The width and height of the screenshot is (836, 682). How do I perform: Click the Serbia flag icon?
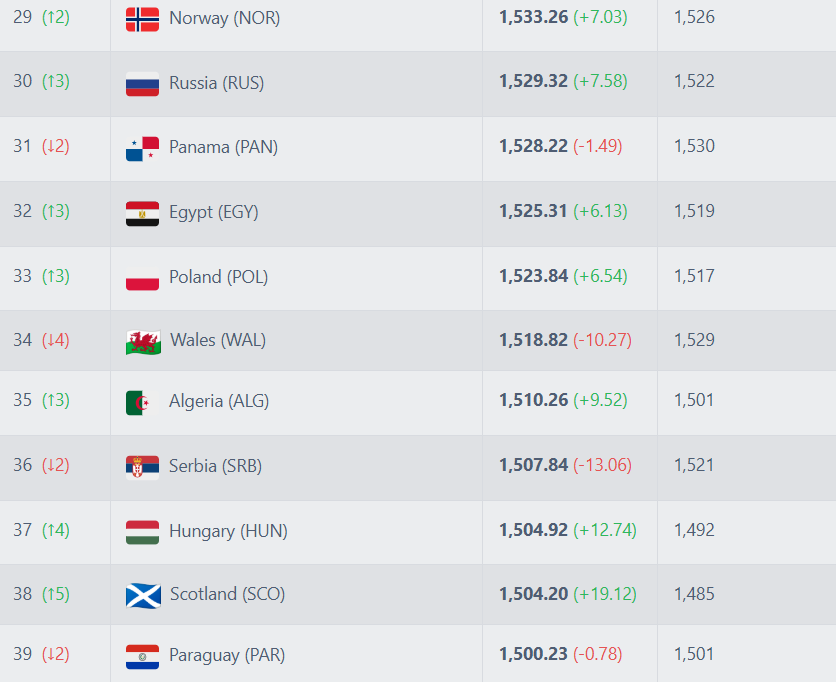tap(142, 467)
